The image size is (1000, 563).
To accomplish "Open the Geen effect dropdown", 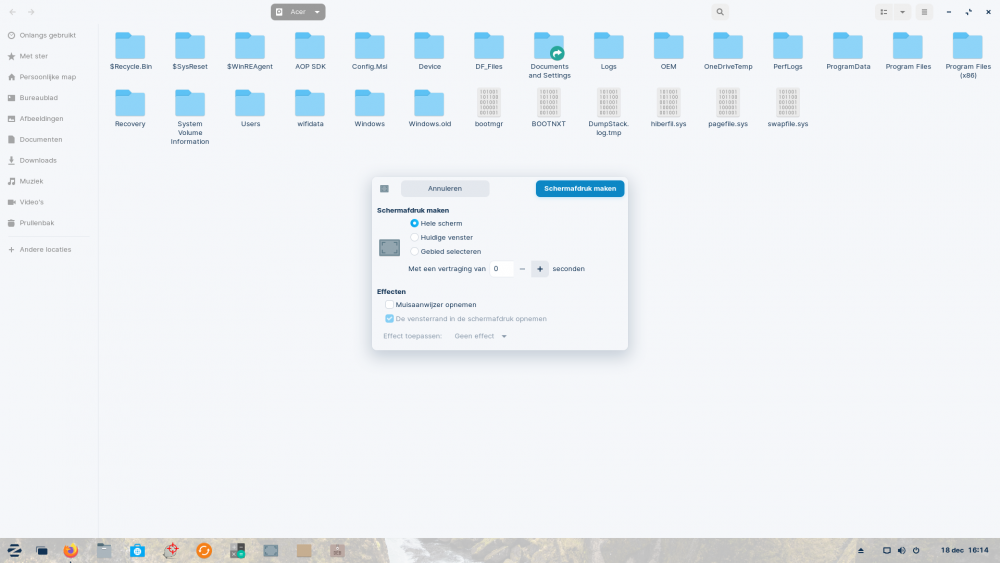I will pos(480,336).
